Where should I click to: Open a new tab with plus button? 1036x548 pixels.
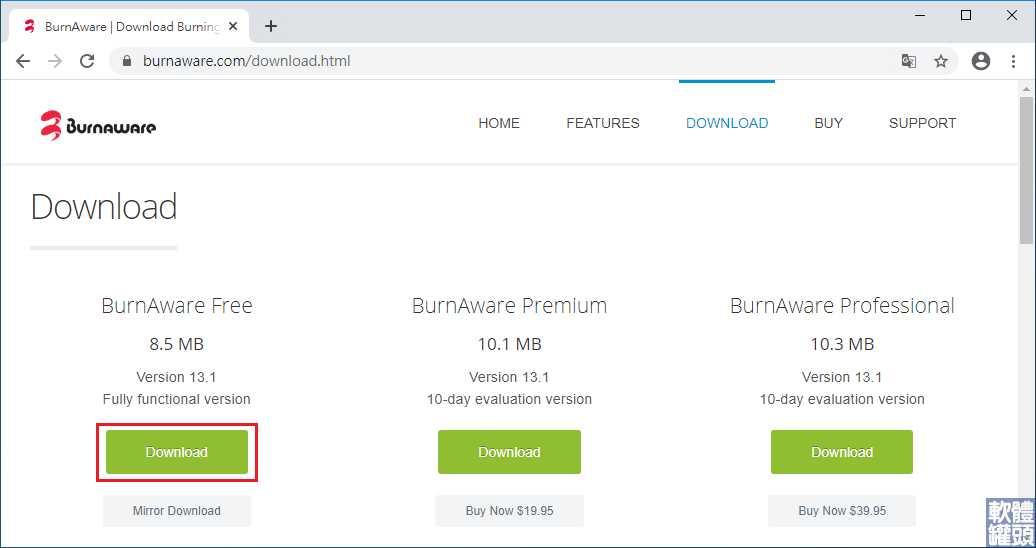pyautogui.click(x=270, y=26)
